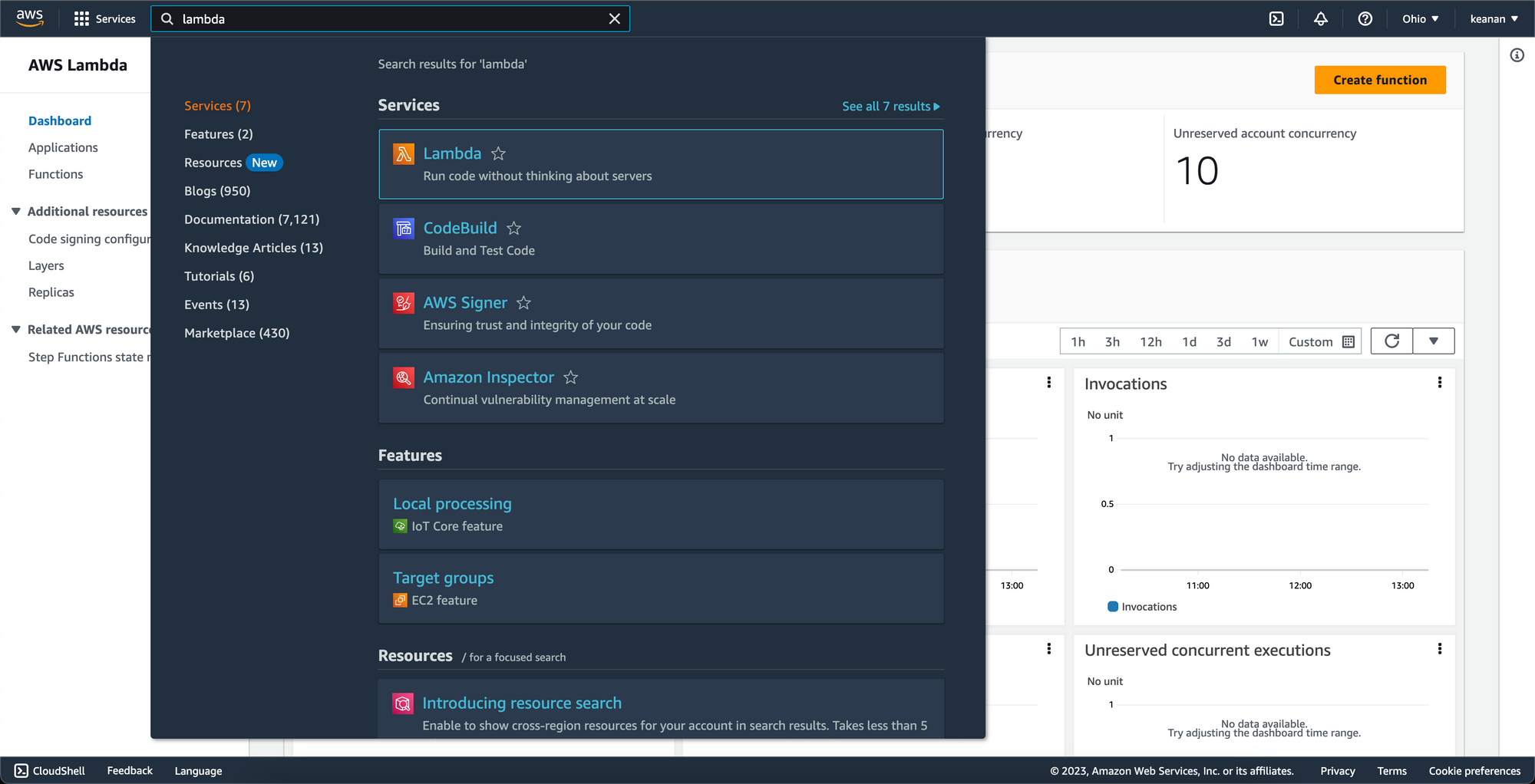Favorite Amazon Inspector with the star icon
Image resolution: width=1535 pixels, height=784 pixels.
(571, 377)
